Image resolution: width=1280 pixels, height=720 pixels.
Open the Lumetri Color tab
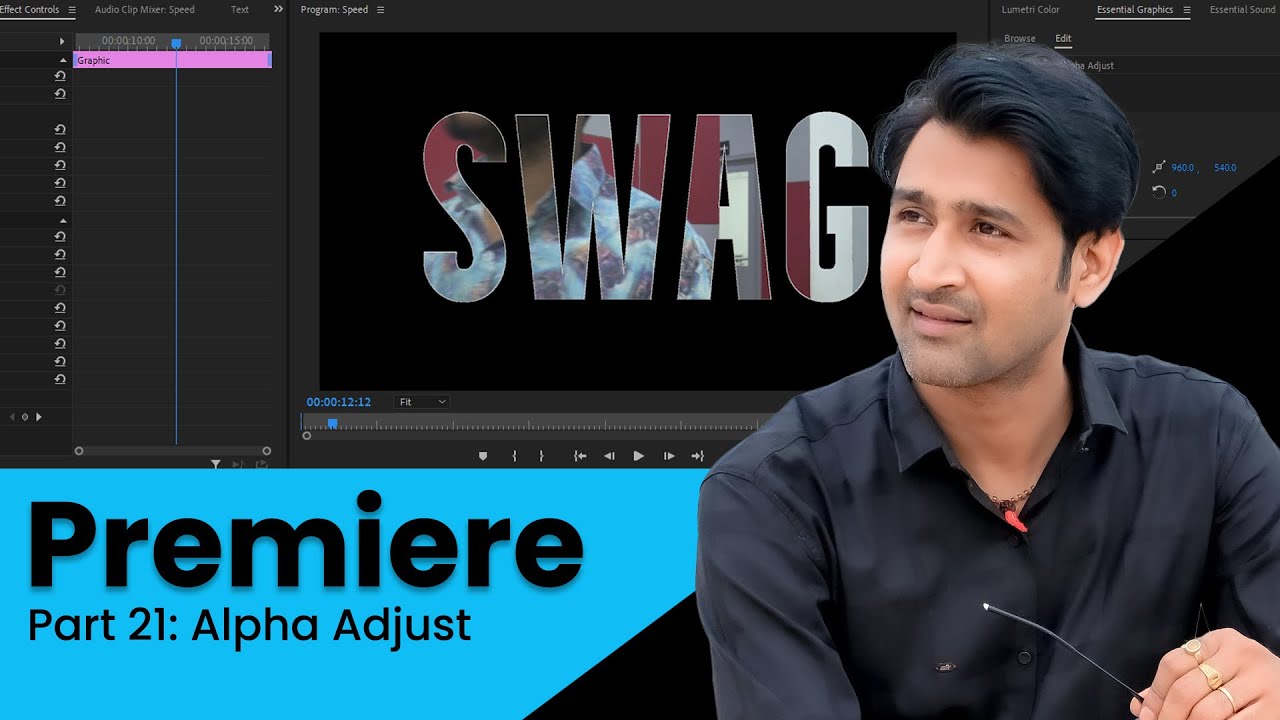tap(1030, 10)
